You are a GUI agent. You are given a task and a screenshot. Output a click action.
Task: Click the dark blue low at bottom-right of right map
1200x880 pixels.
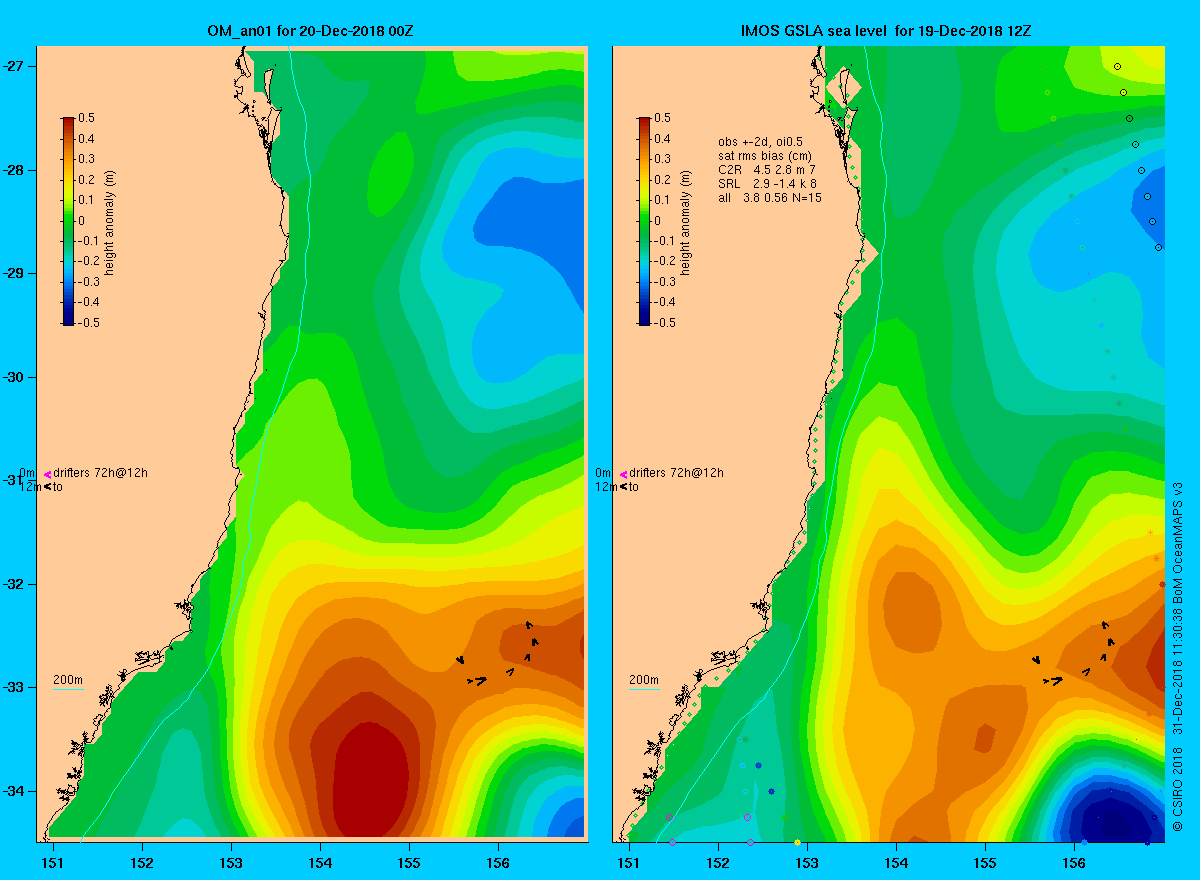pos(1113,815)
